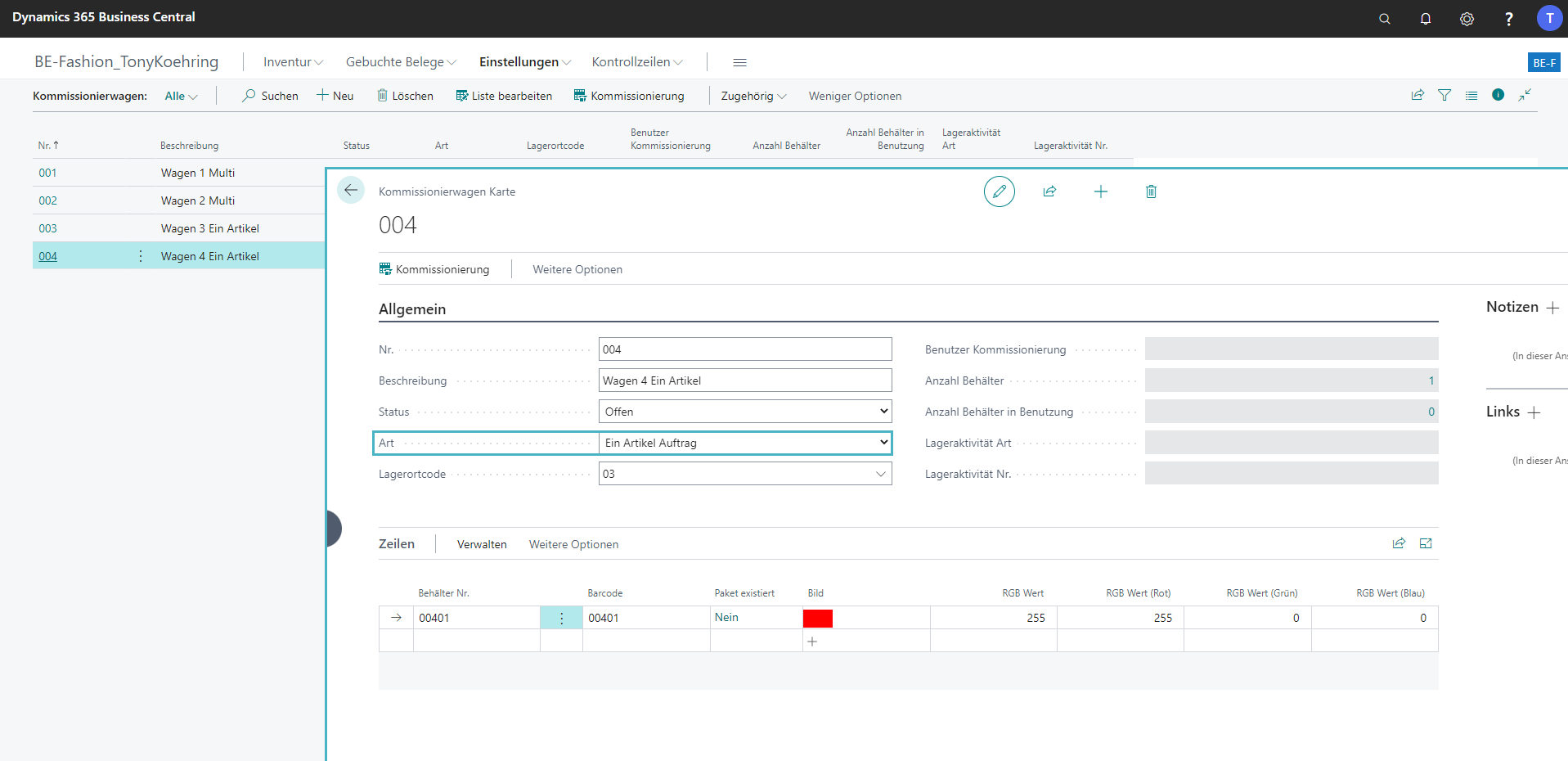Open the Einstellungen menu

[x=524, y=62]
